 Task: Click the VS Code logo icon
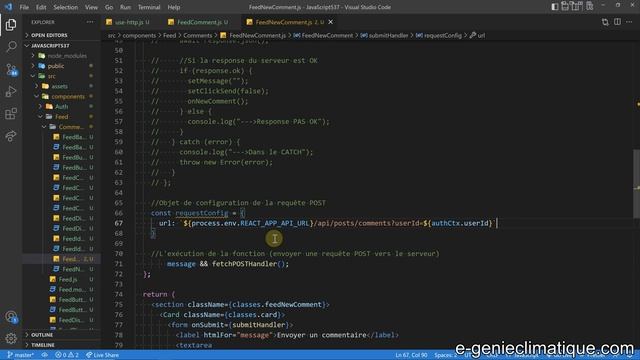[x=8, y=7]
